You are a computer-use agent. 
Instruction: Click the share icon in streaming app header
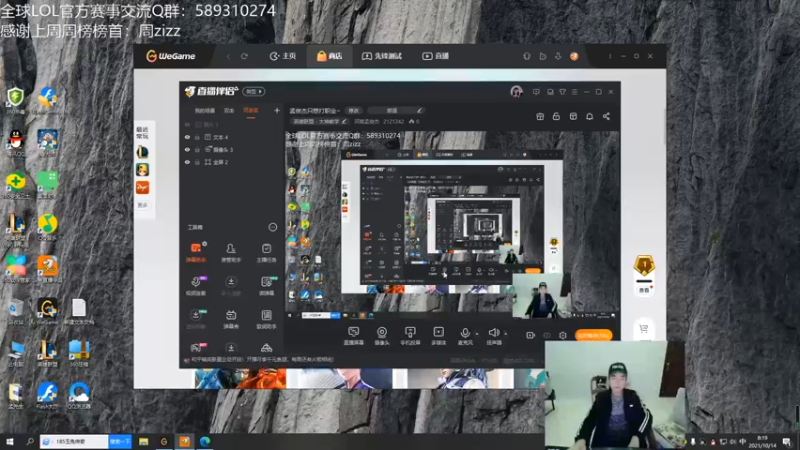pyautogui.click(x=606, y=116)
